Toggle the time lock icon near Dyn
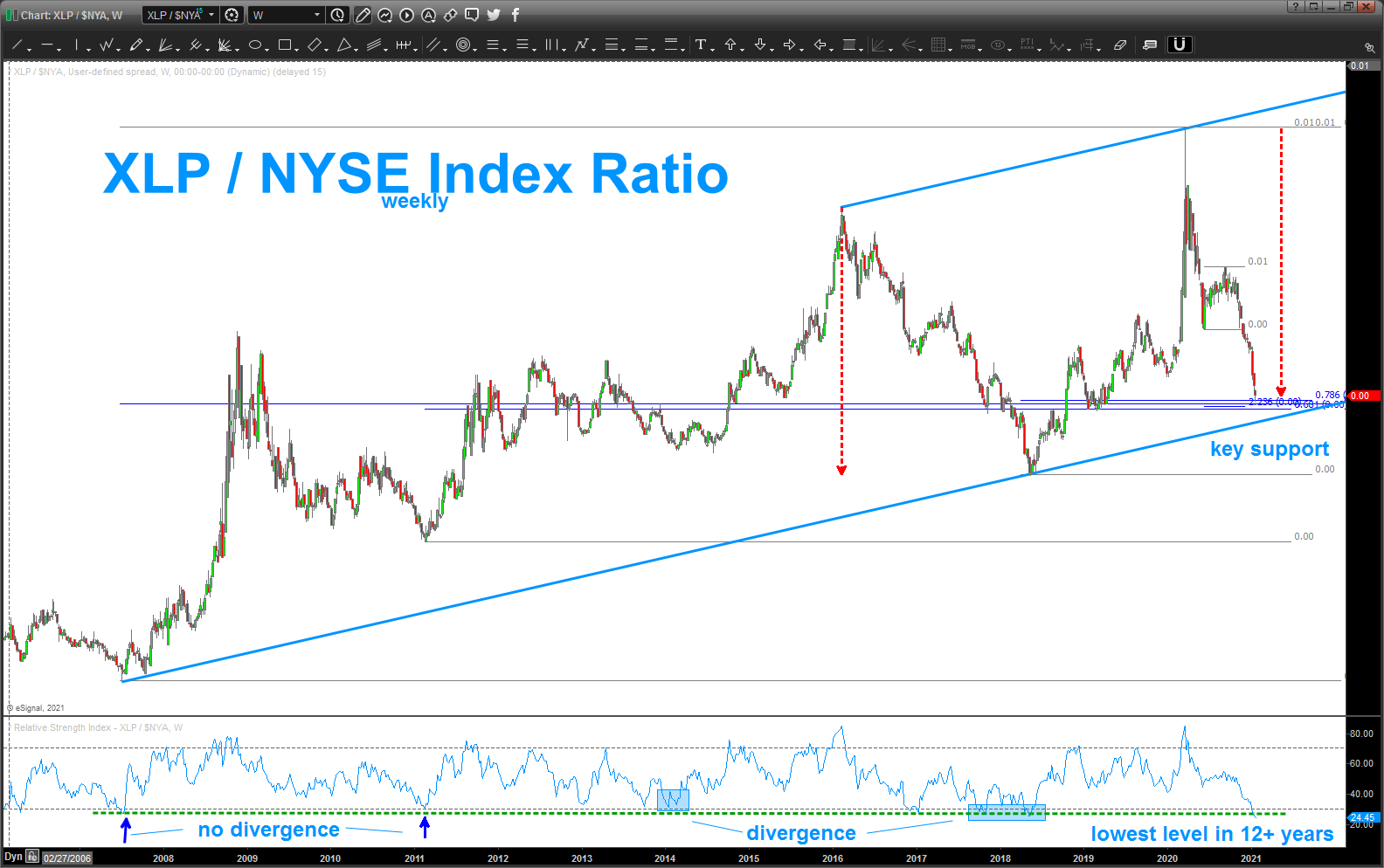 [32, 857]
